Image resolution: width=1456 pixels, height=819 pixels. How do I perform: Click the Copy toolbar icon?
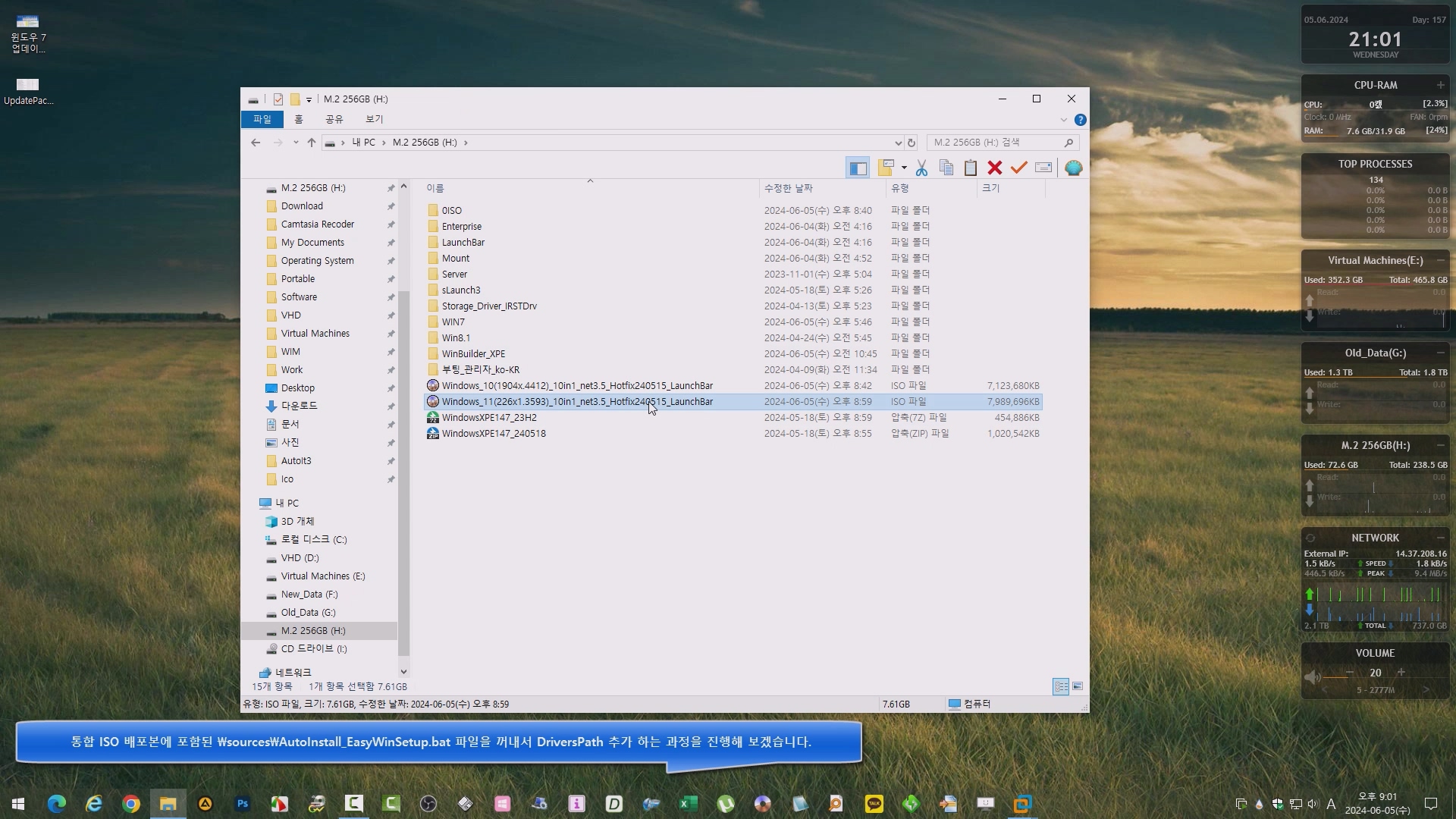(946, 168)
